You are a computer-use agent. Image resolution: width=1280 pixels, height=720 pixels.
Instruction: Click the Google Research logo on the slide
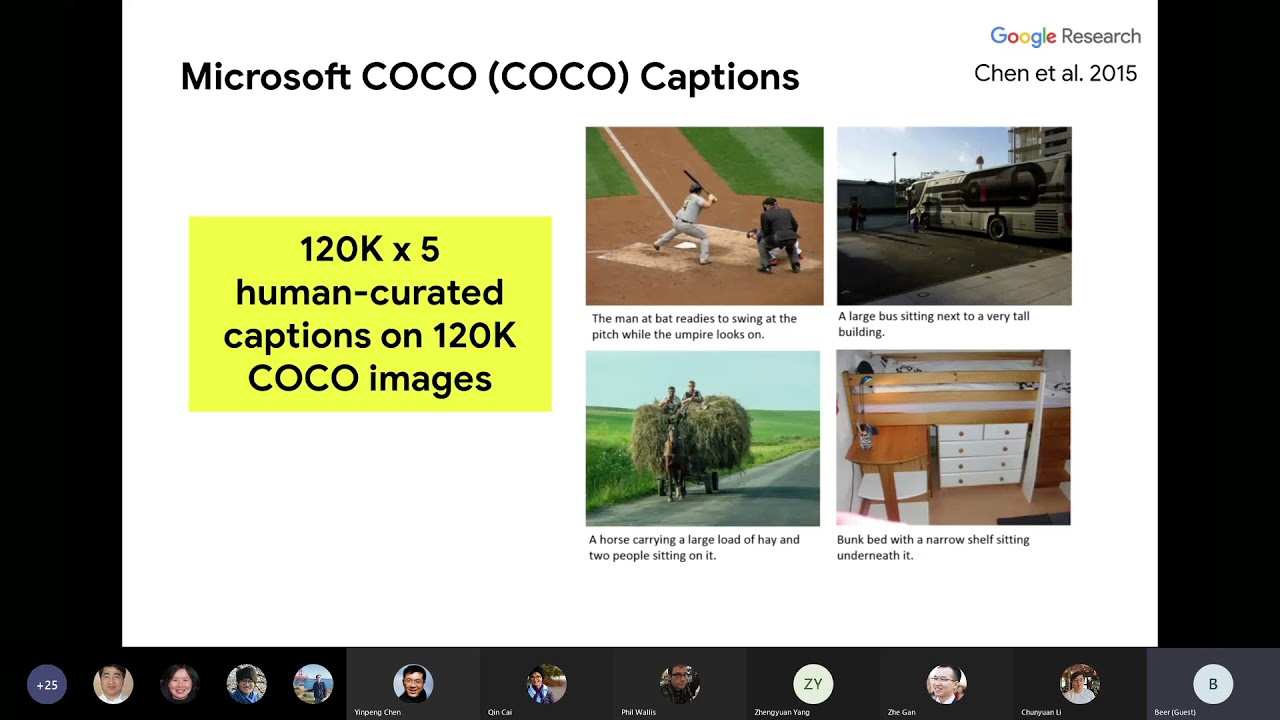click(x=1065, y=37)
